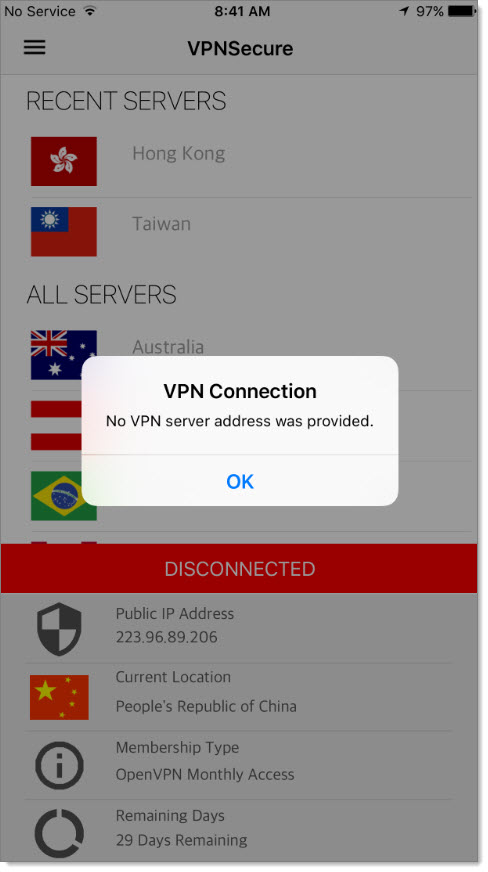Tap the People's Republic of China text

(x=206, y=706)
